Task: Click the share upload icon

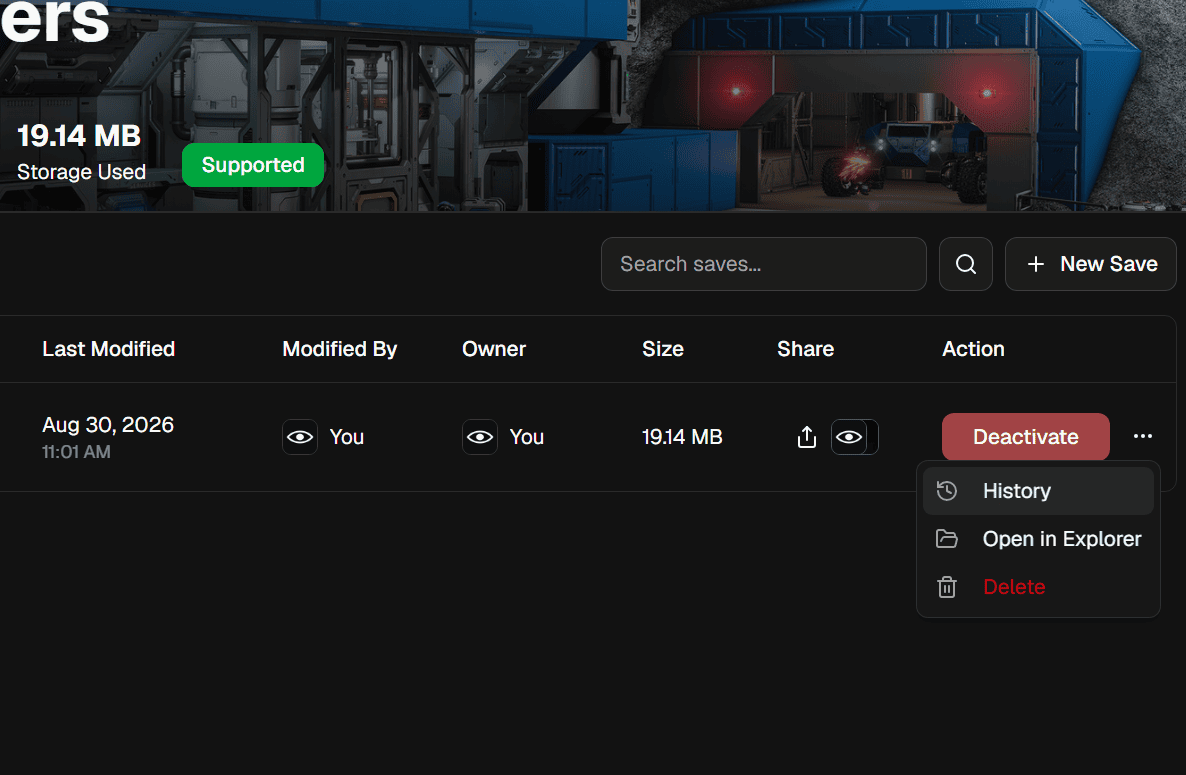Action: (x=807, y=437)
